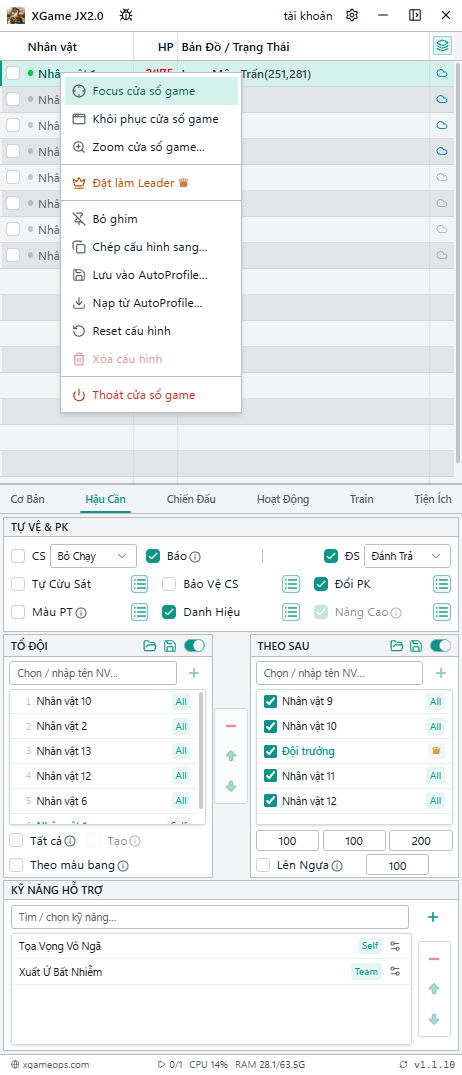Toggle the THEO SAU switch off
The width and height of the screenshot is (462, 1075).
[441, 646]
